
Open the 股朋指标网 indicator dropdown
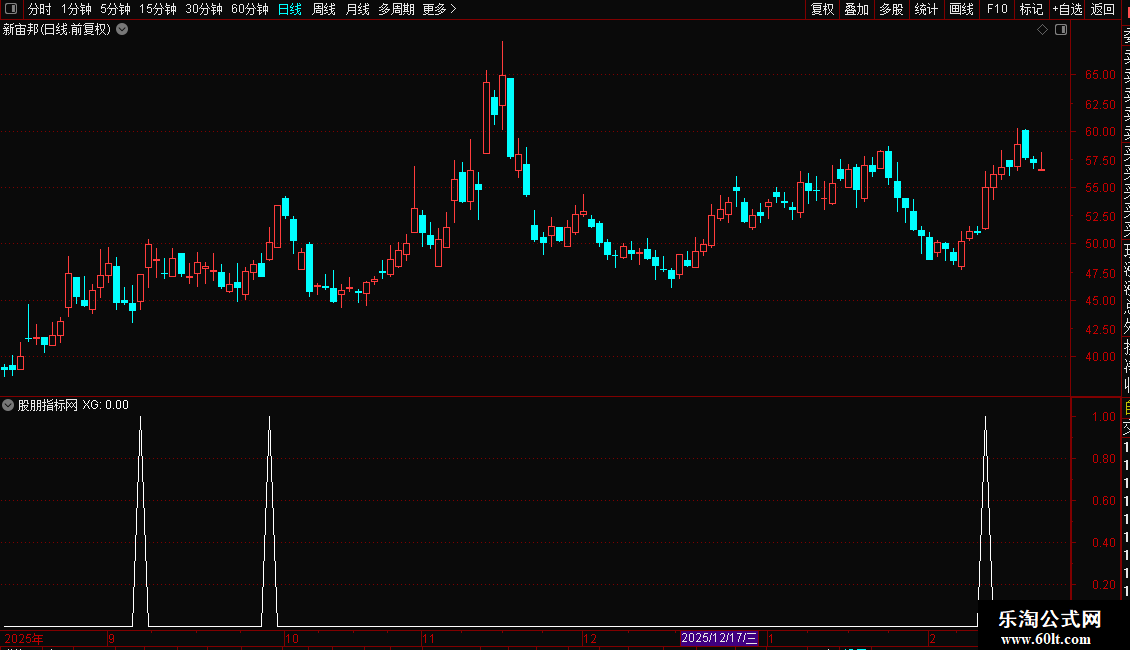pos(8,405)
